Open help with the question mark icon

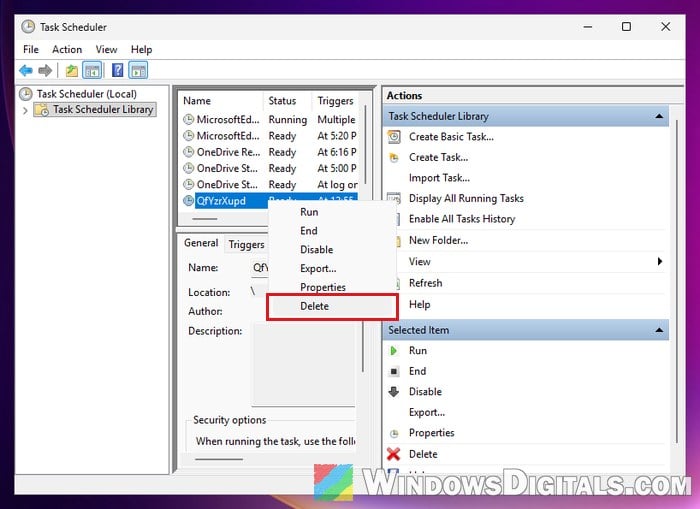(117, 71)
